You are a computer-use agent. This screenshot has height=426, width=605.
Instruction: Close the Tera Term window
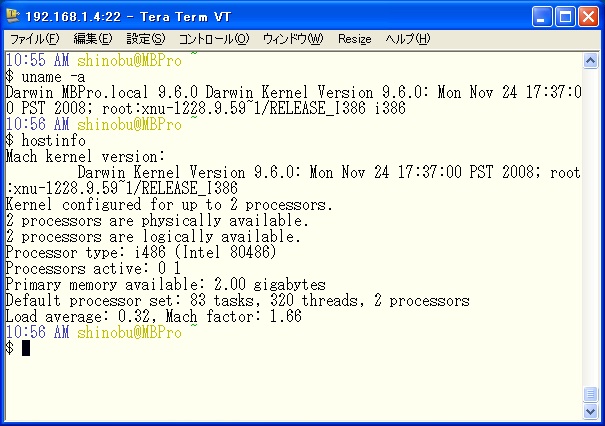click(x=588, y=17)
